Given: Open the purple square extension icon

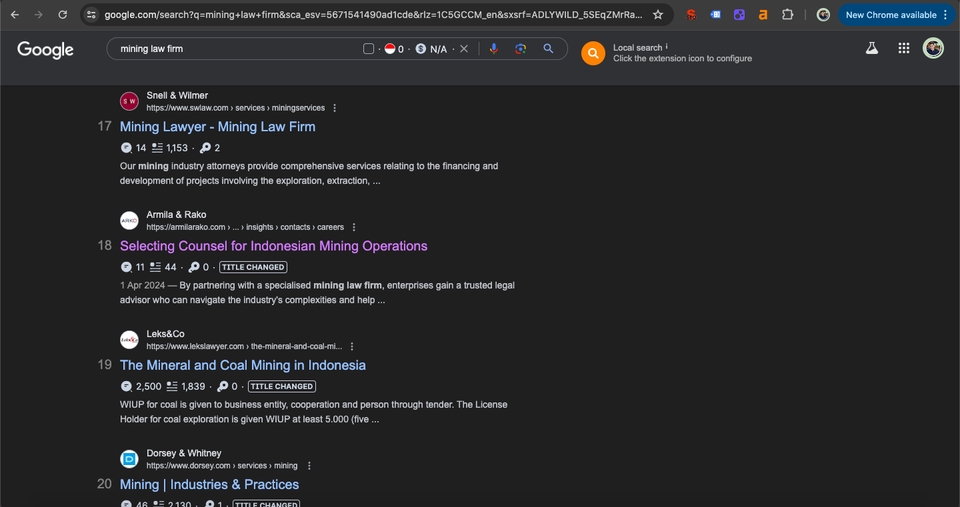Looking at the screenshot, I should [739, 15].
